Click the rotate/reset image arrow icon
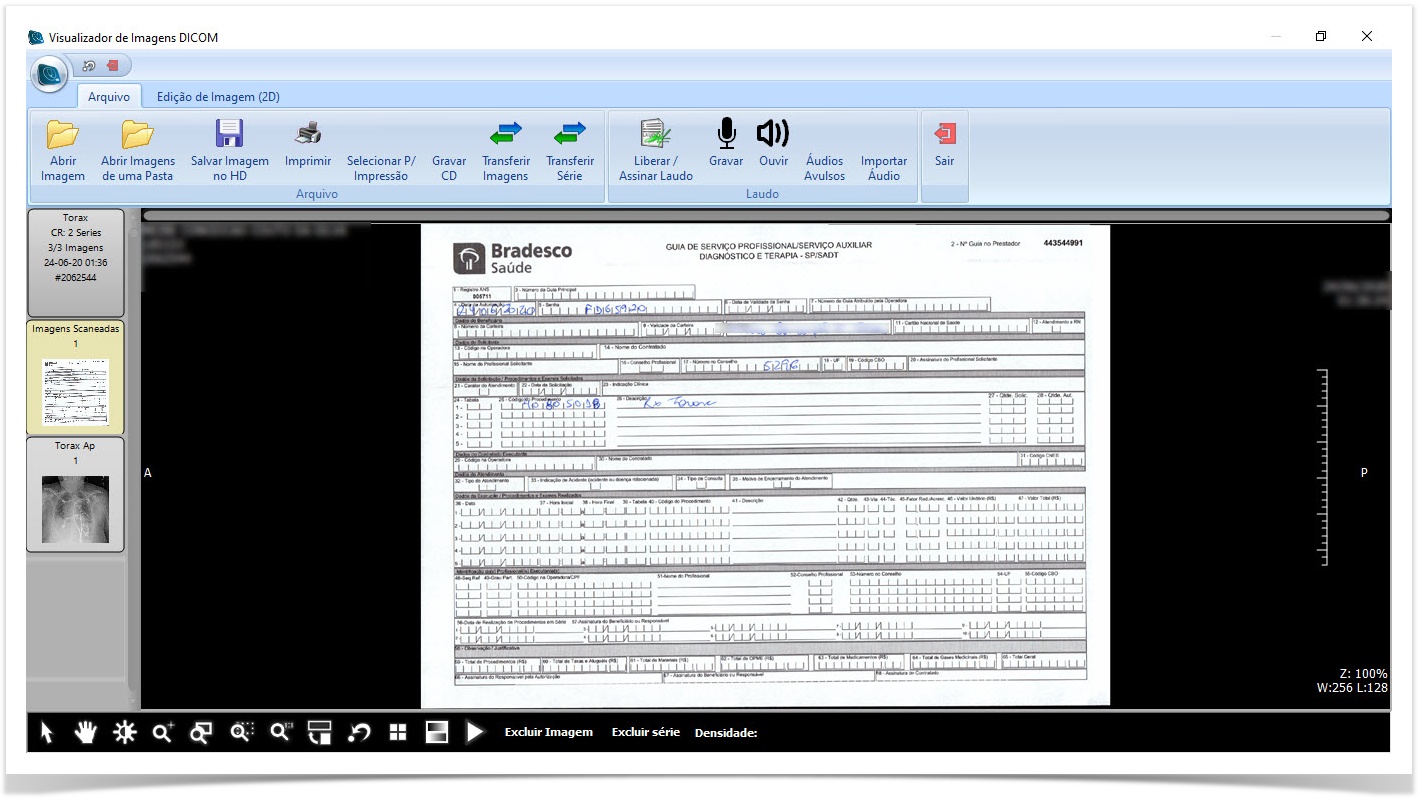Image resolution: width=1426 pixels, height=803 pixels. click(359, 733)
